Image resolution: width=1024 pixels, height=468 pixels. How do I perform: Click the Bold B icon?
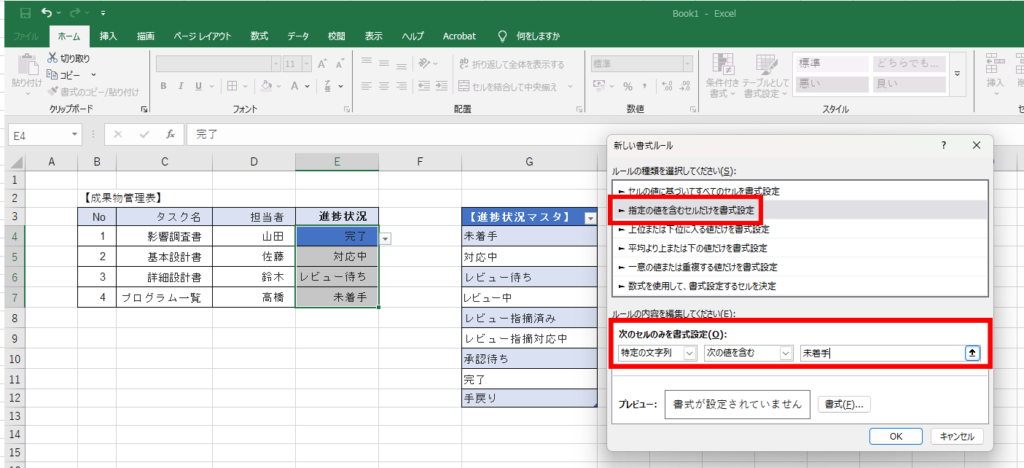click(165, 86)
